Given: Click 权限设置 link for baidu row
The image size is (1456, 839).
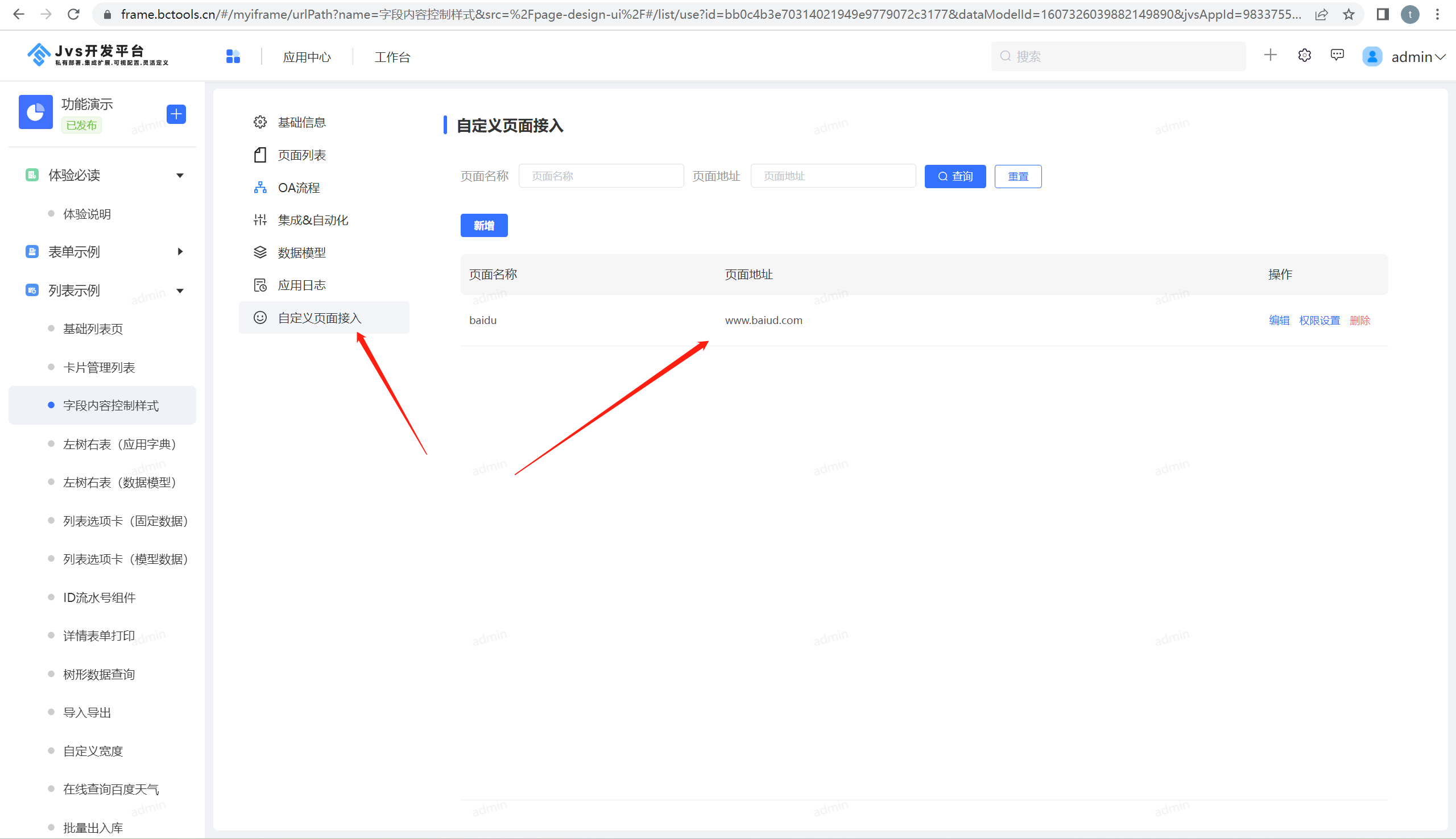Looking at the screenshot, I should [x=1319, y=321].
